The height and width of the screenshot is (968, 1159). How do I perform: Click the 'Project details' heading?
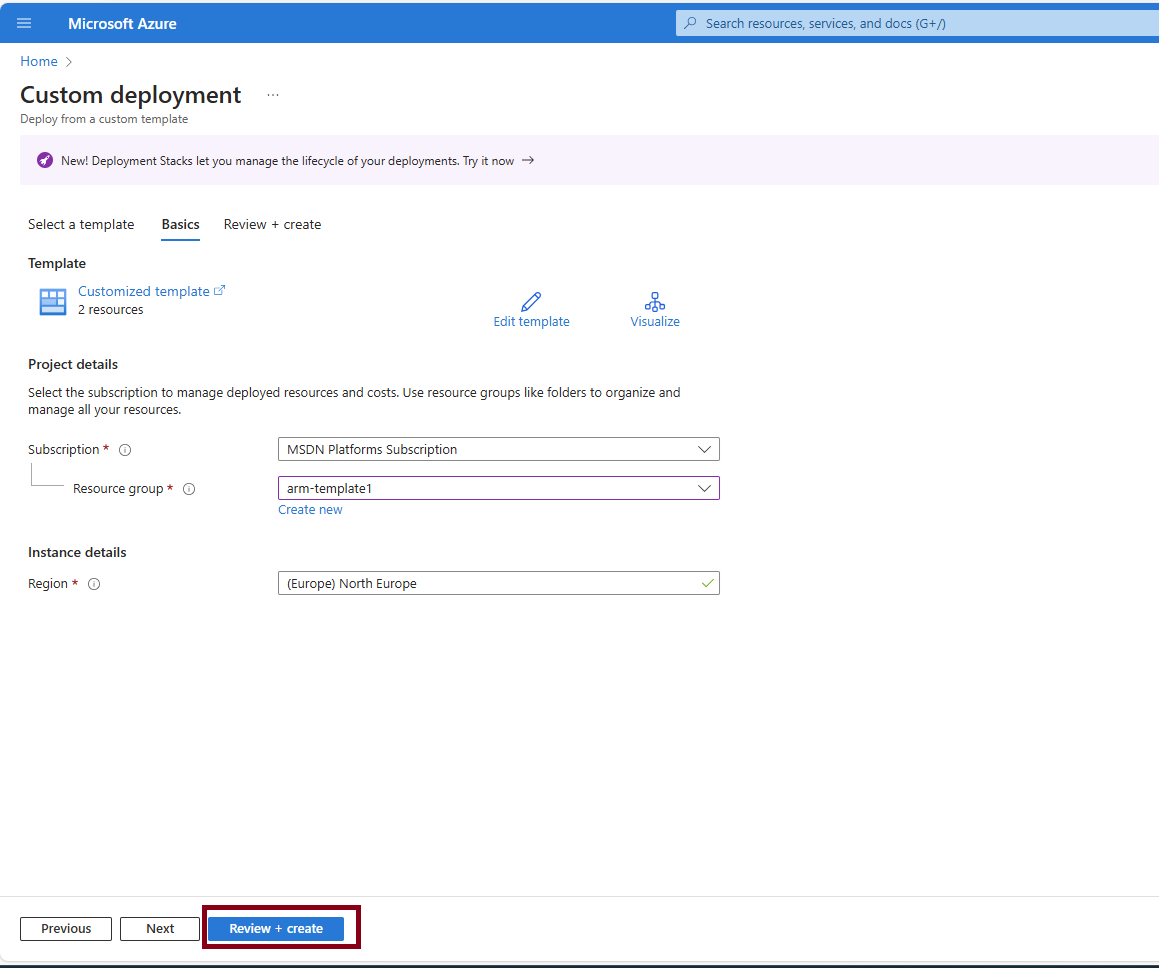click(x=73, y=364)
